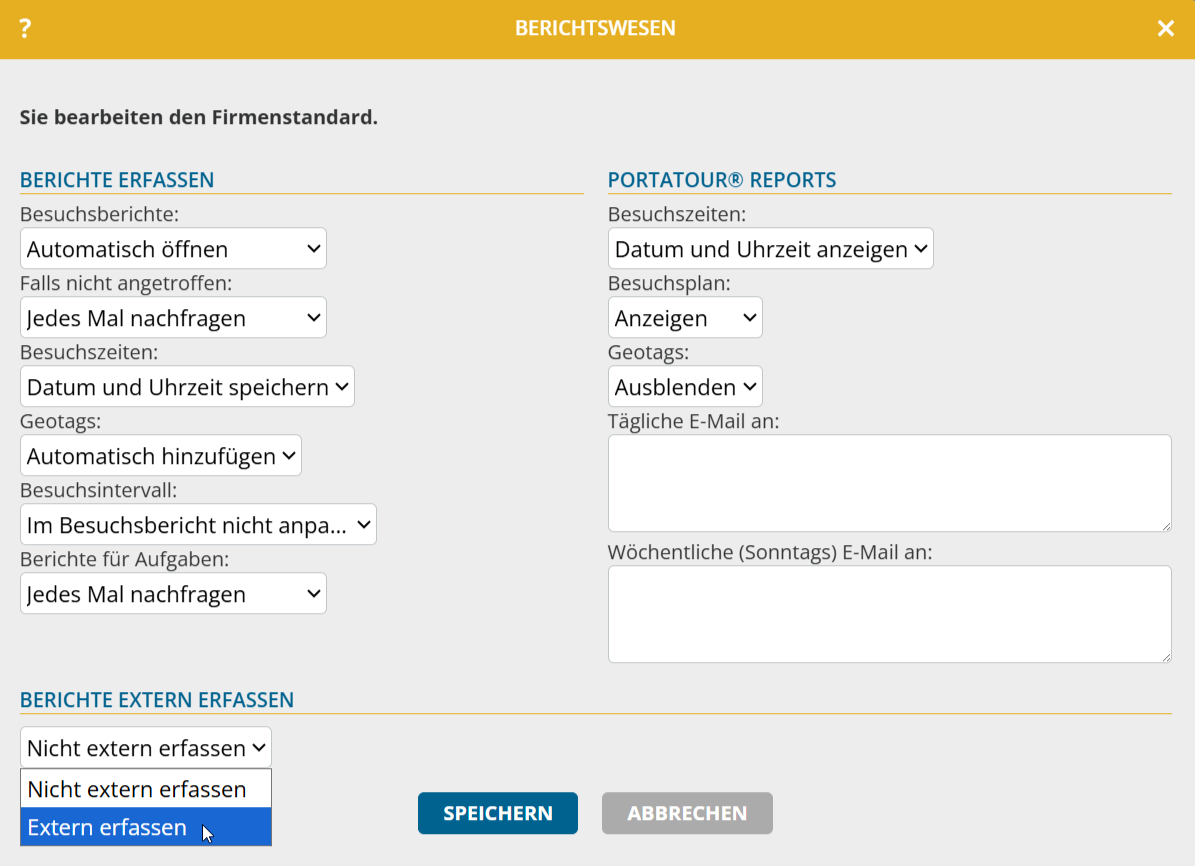The width and height of the screenshot is (1195, 866).
Task: Collapse the 'Berichte extern erfassen' dropdown box
Action: coord(146,748)
